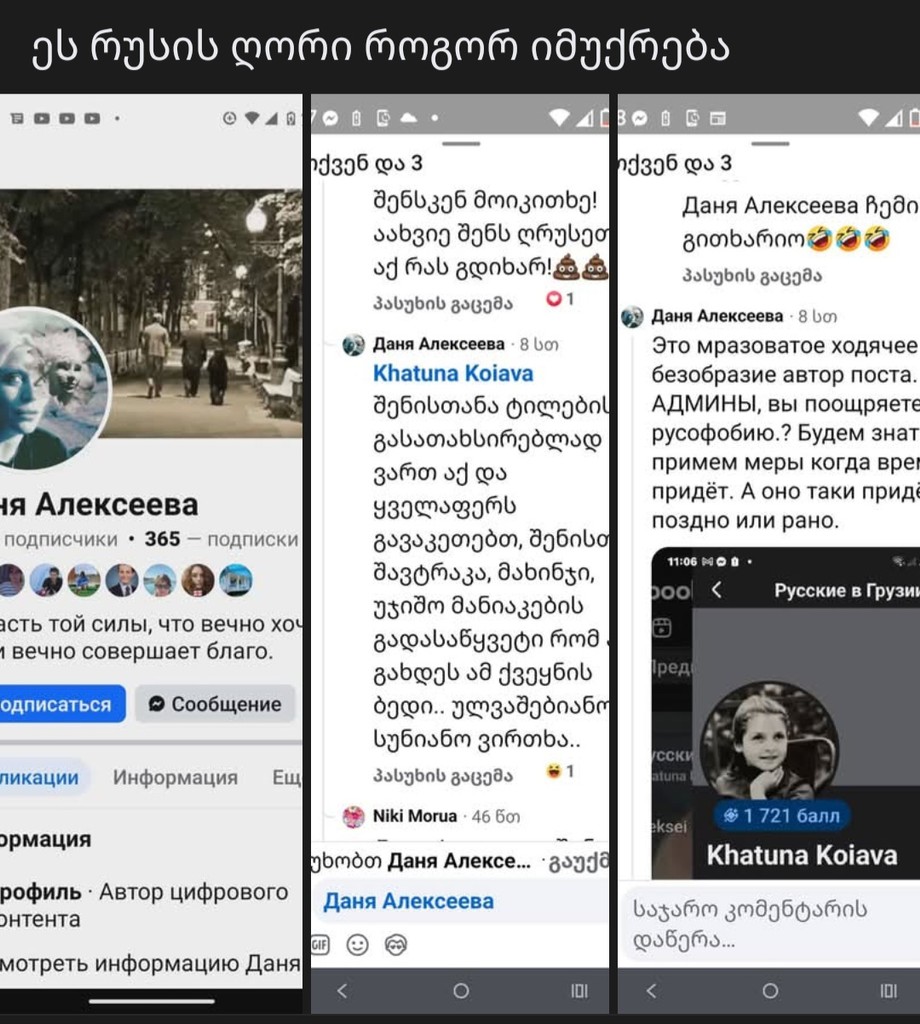Tap the reactions header 'თქვენ და 3' in middle

368,163
